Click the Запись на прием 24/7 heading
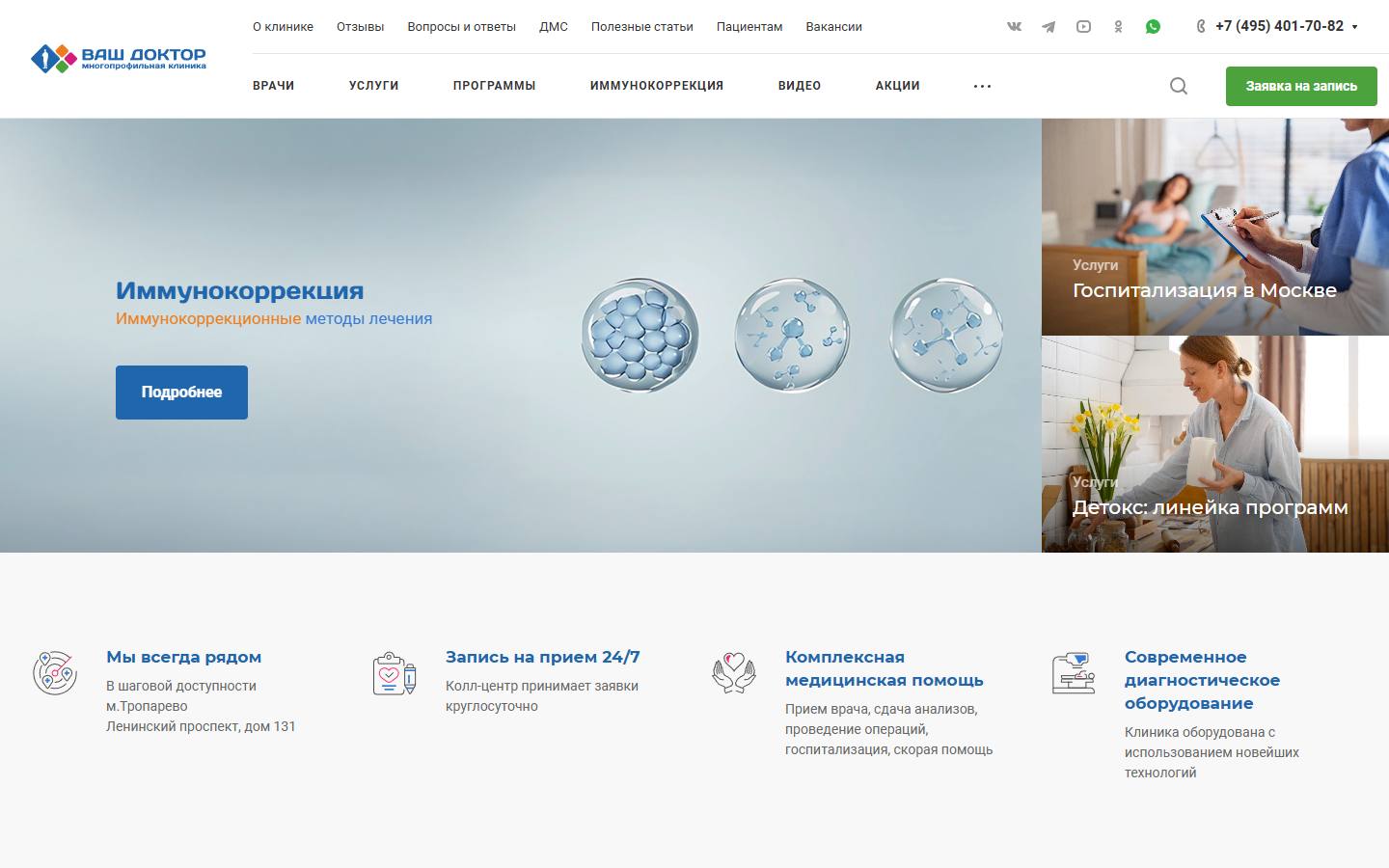Image resolution: width=1389 pixels, height=868 pixels. click(543, 657)
